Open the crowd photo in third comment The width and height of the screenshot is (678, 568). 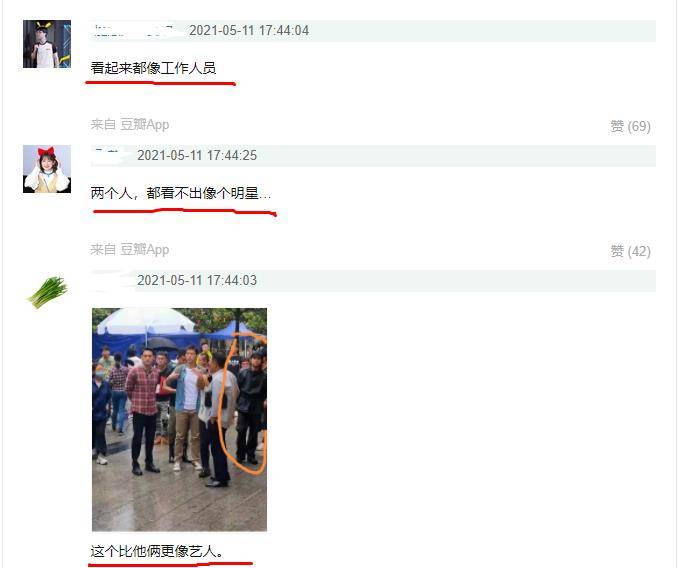179,419
